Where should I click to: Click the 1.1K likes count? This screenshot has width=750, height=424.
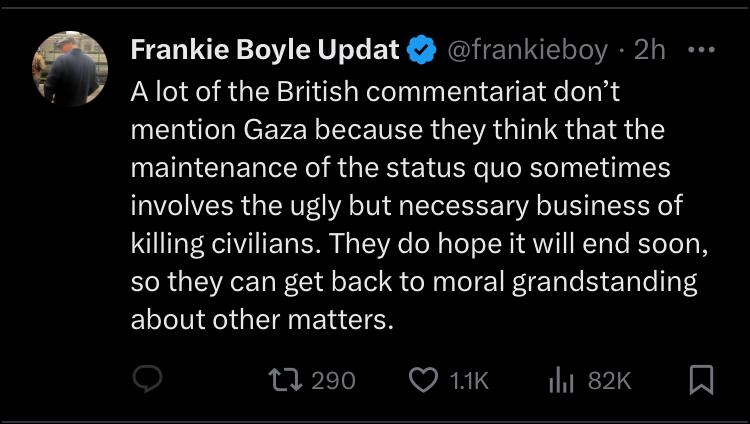click(468, 380)
